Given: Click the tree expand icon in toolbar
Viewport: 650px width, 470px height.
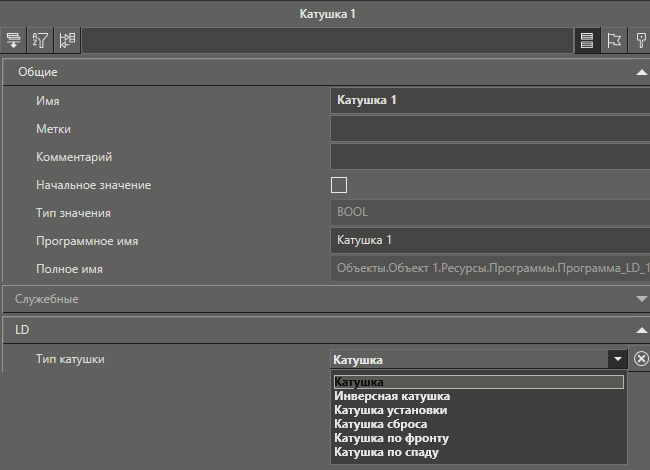Looking at the screenshot, I should 68,41.
